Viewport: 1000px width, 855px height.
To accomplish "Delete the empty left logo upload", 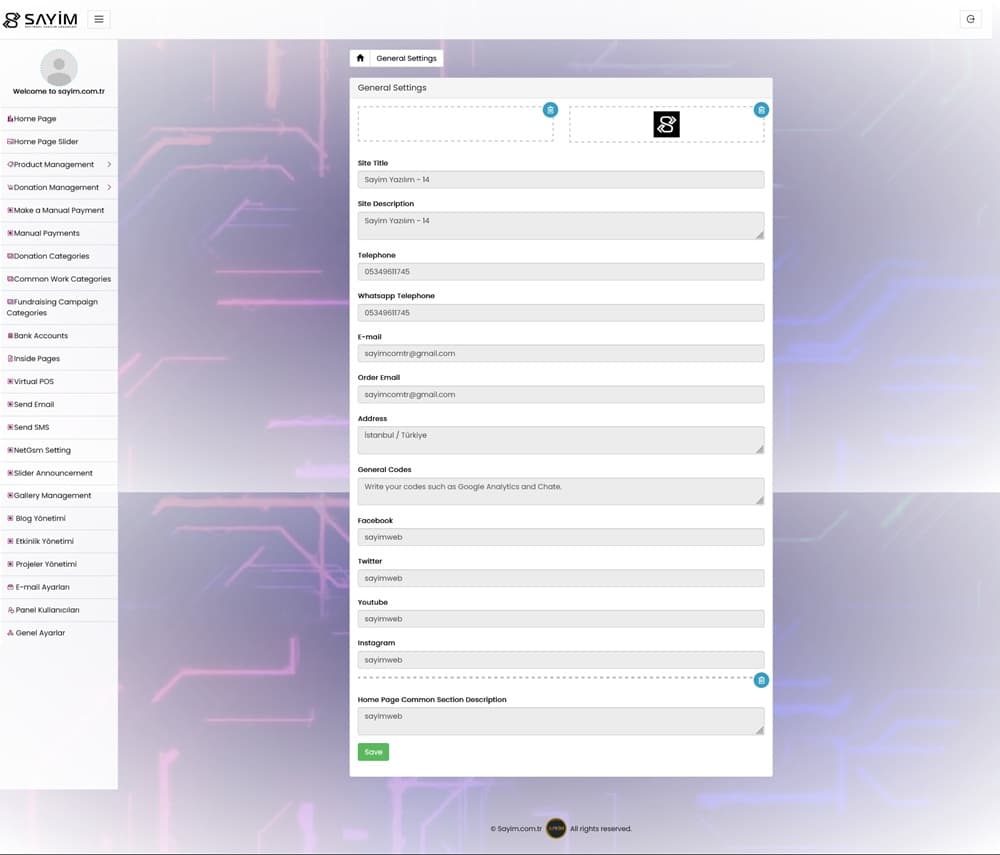I will [550, 110].
